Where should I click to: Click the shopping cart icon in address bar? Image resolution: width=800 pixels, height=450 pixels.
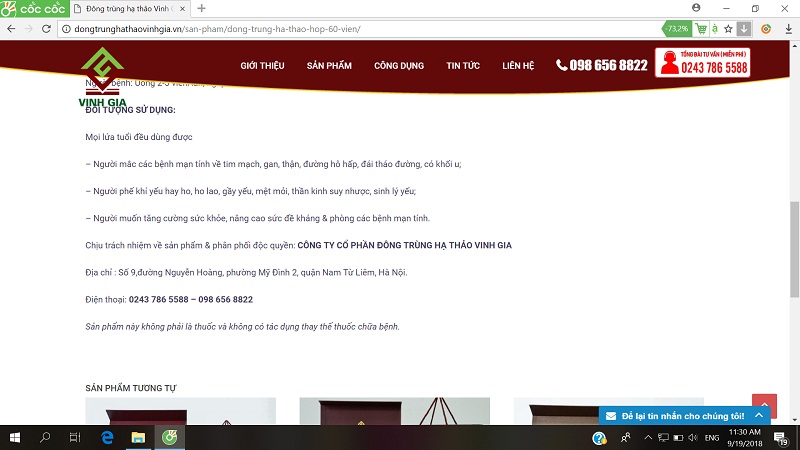(701, 29)
